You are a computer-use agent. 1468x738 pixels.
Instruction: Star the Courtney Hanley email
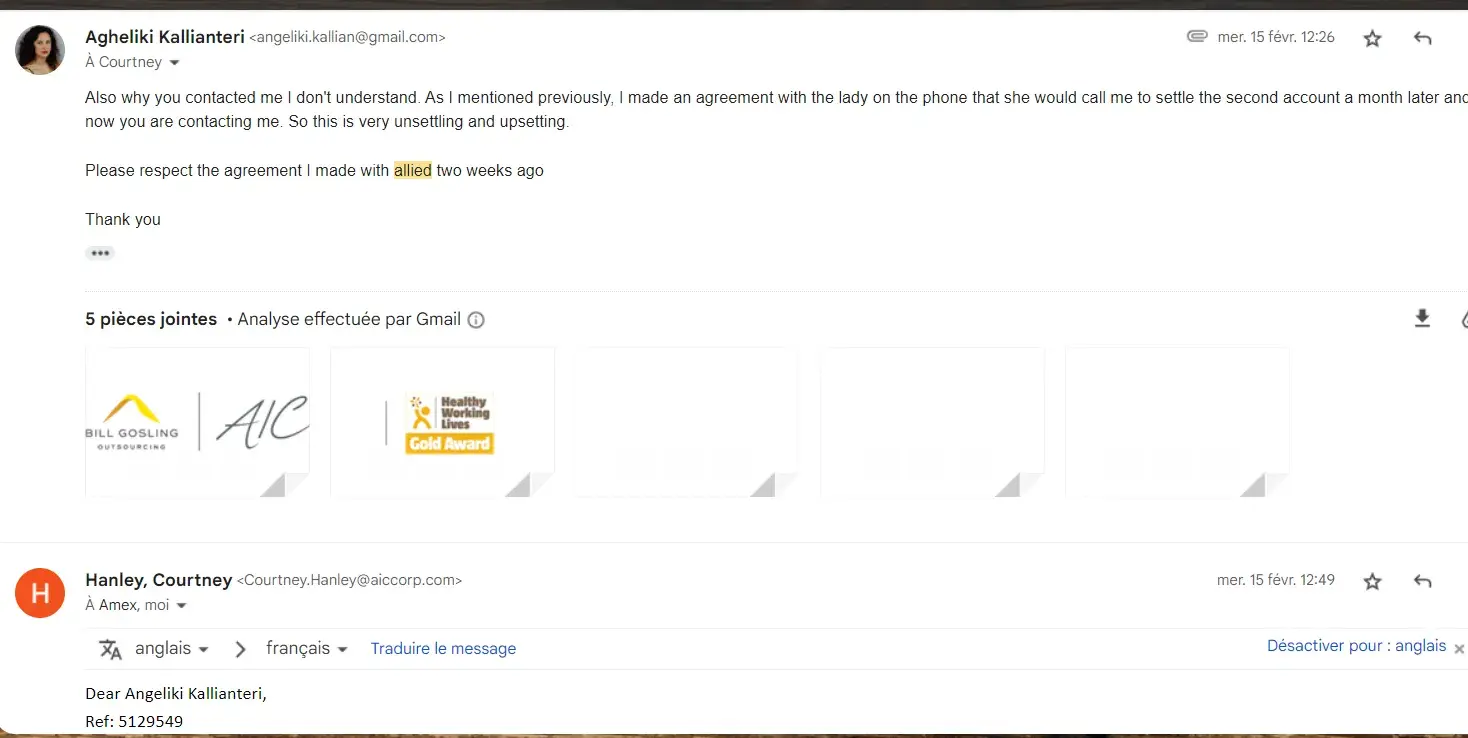[1372, 581]
